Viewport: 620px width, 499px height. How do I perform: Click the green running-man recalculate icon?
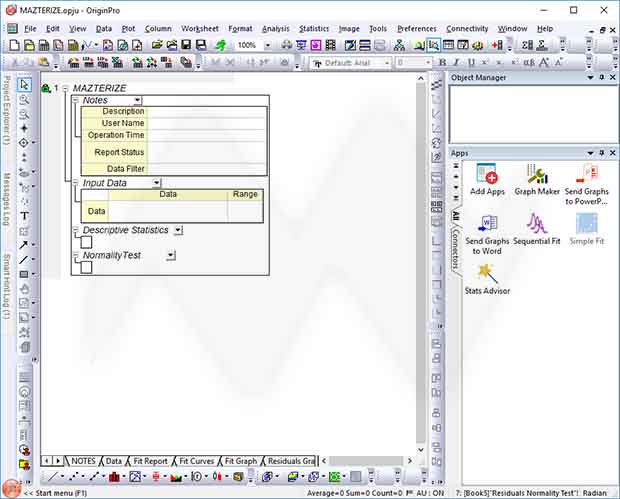tap(220, 45)
